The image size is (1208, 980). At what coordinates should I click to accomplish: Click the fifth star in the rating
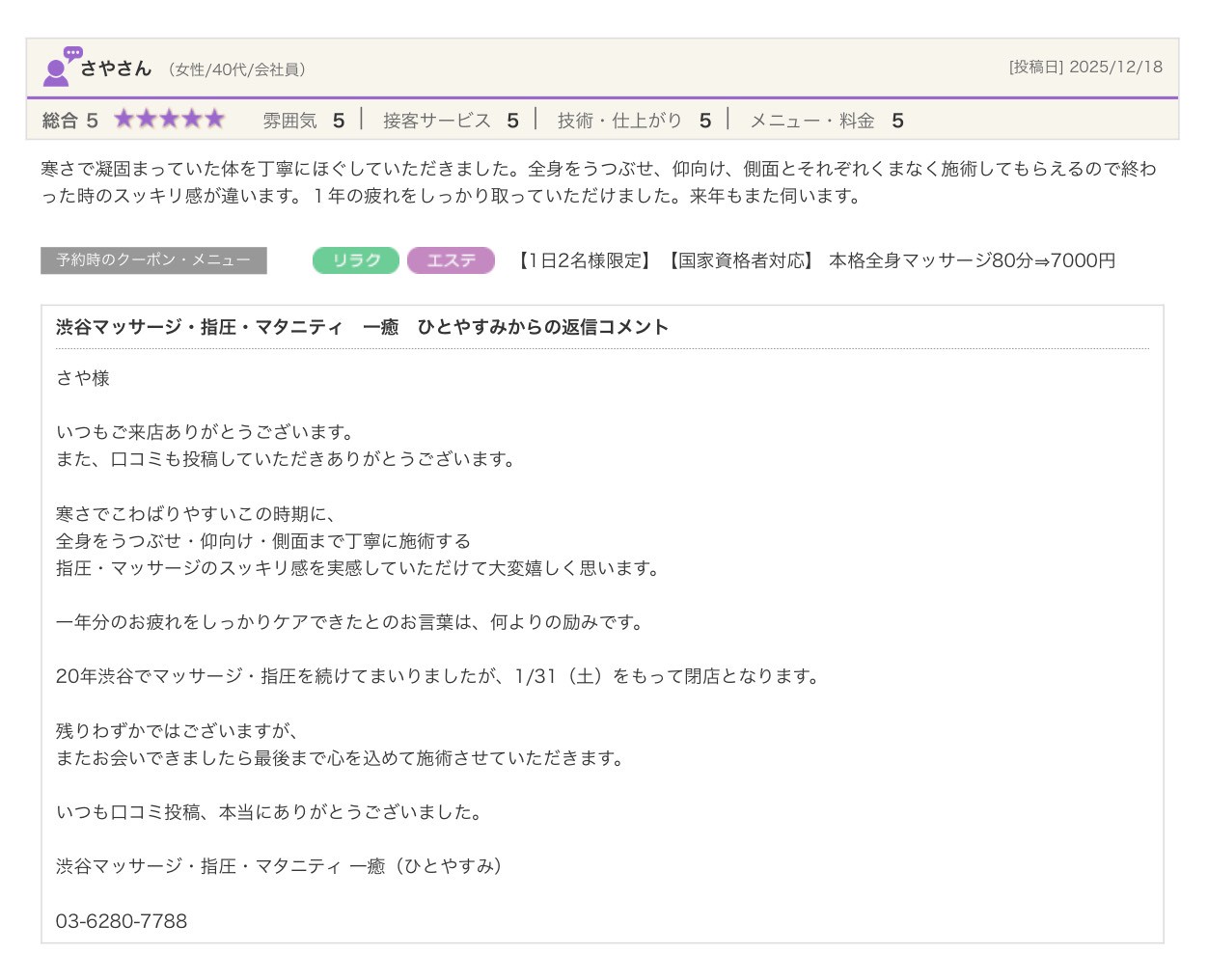pyautogui.click(x=214, y=119)
